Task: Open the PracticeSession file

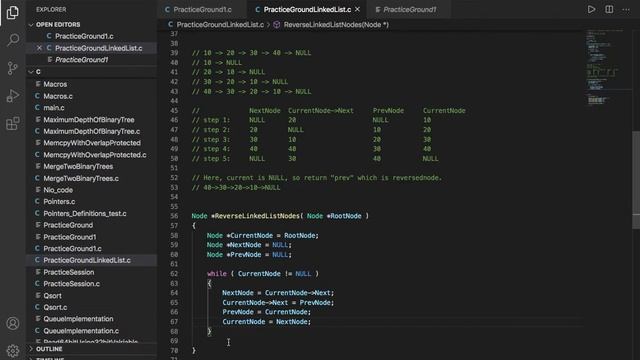Action: pyautogui.click(x=69, y=272)
